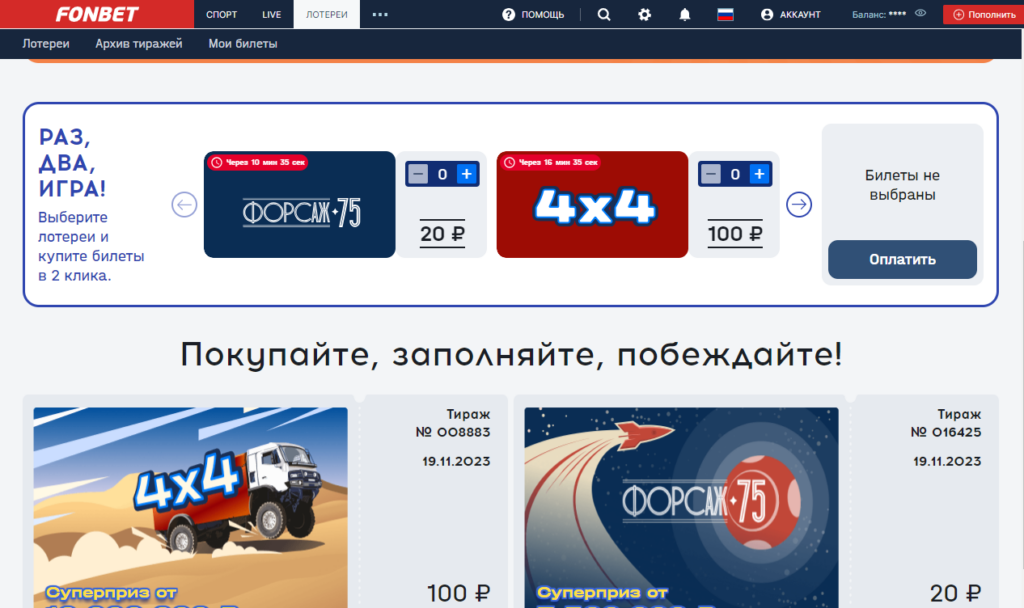
Task: Toggle balance visibility eye icon
Action: click(920, 13)
